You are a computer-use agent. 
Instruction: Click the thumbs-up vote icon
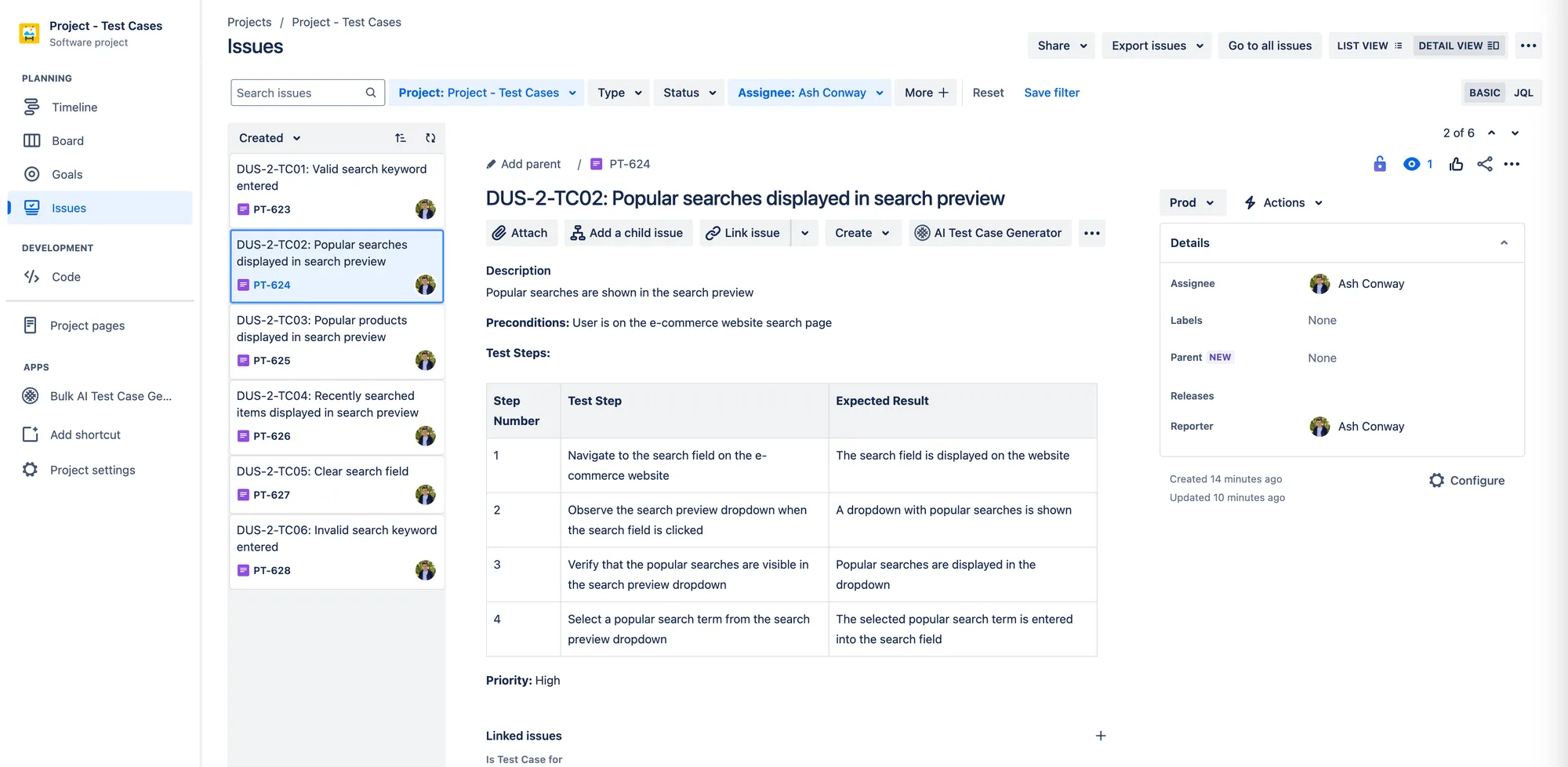click(x=1456, y=164)
